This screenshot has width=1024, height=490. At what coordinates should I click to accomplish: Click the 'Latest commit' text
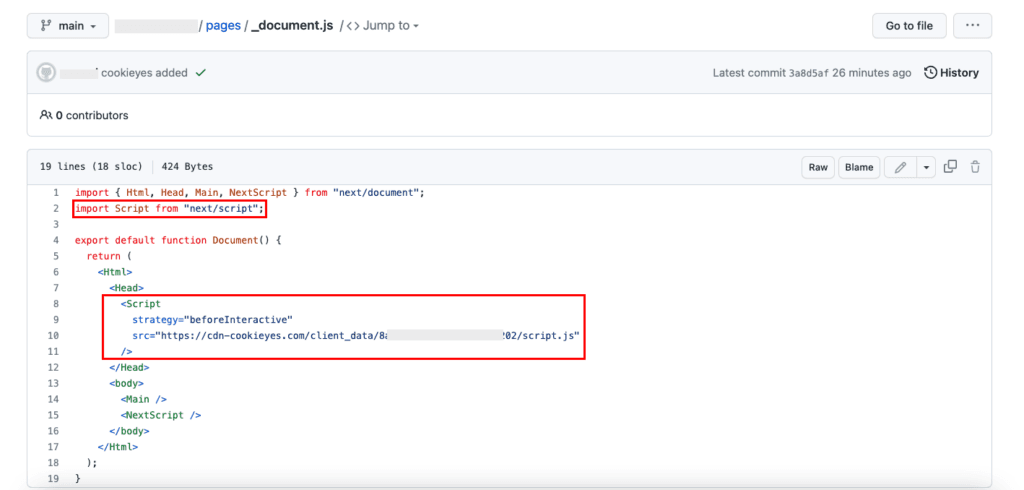click(x=749, y=73)
